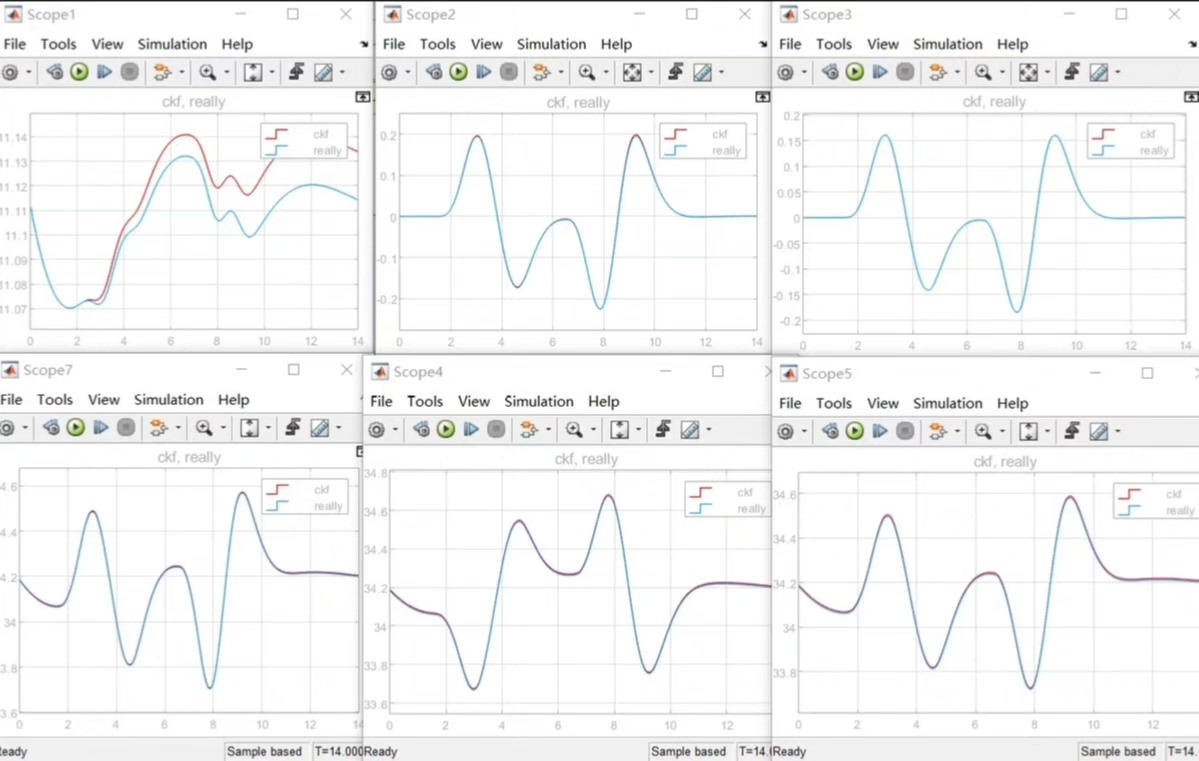Open Simulation menu in Scope5
This screenshot has width=1199, height=761.
947,404
